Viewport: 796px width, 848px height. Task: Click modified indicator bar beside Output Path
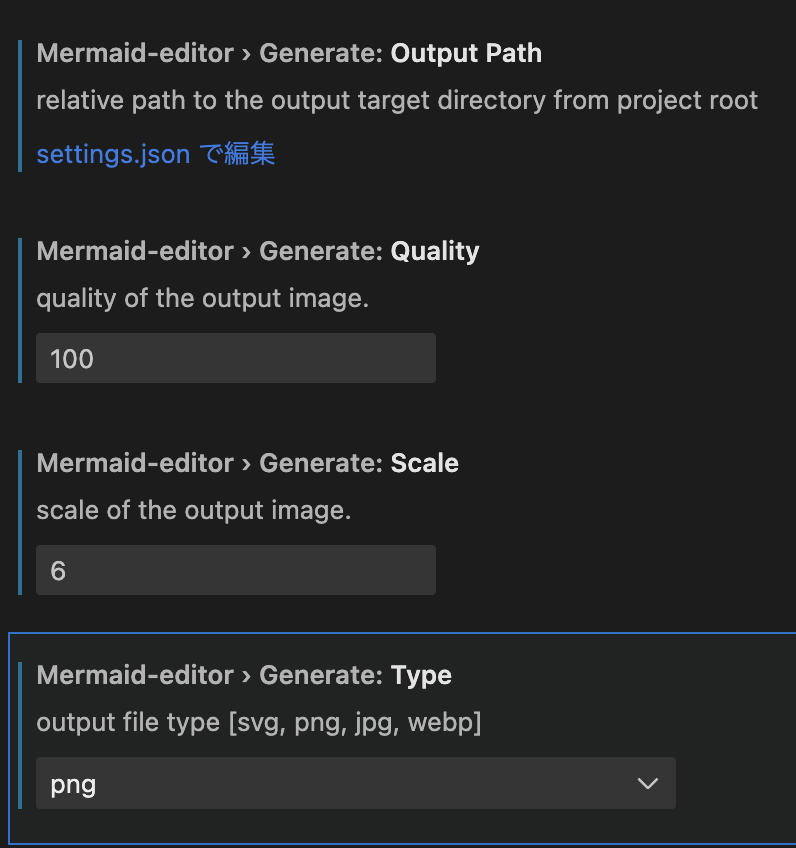pyautogui.click(x=20, y=105)
